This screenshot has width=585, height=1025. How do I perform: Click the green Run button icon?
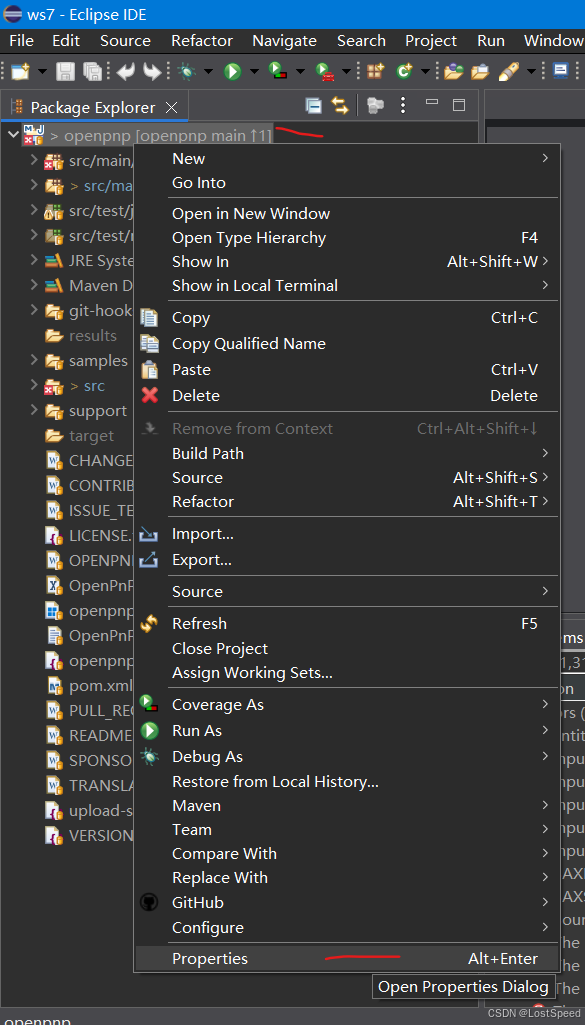click(233, 71)
